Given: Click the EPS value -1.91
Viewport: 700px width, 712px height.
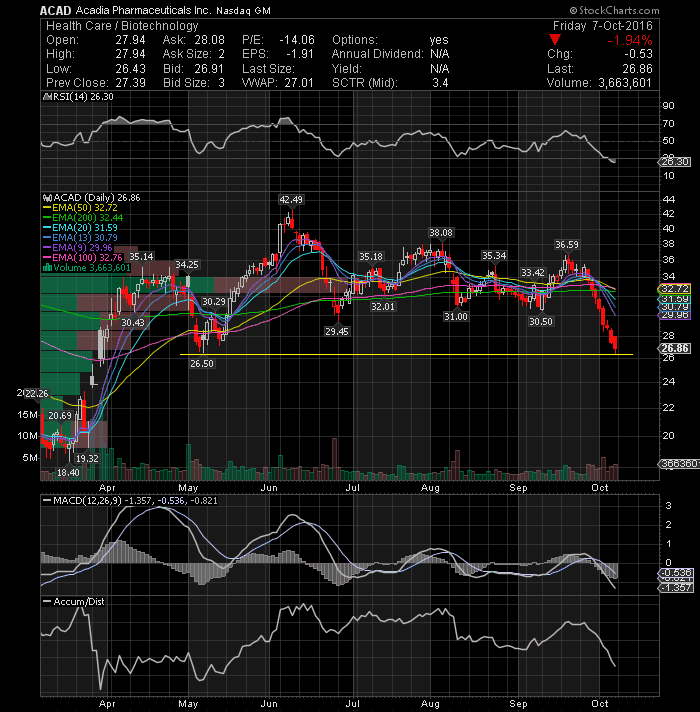Looking at the screenshot, I should tap(300, 54).
